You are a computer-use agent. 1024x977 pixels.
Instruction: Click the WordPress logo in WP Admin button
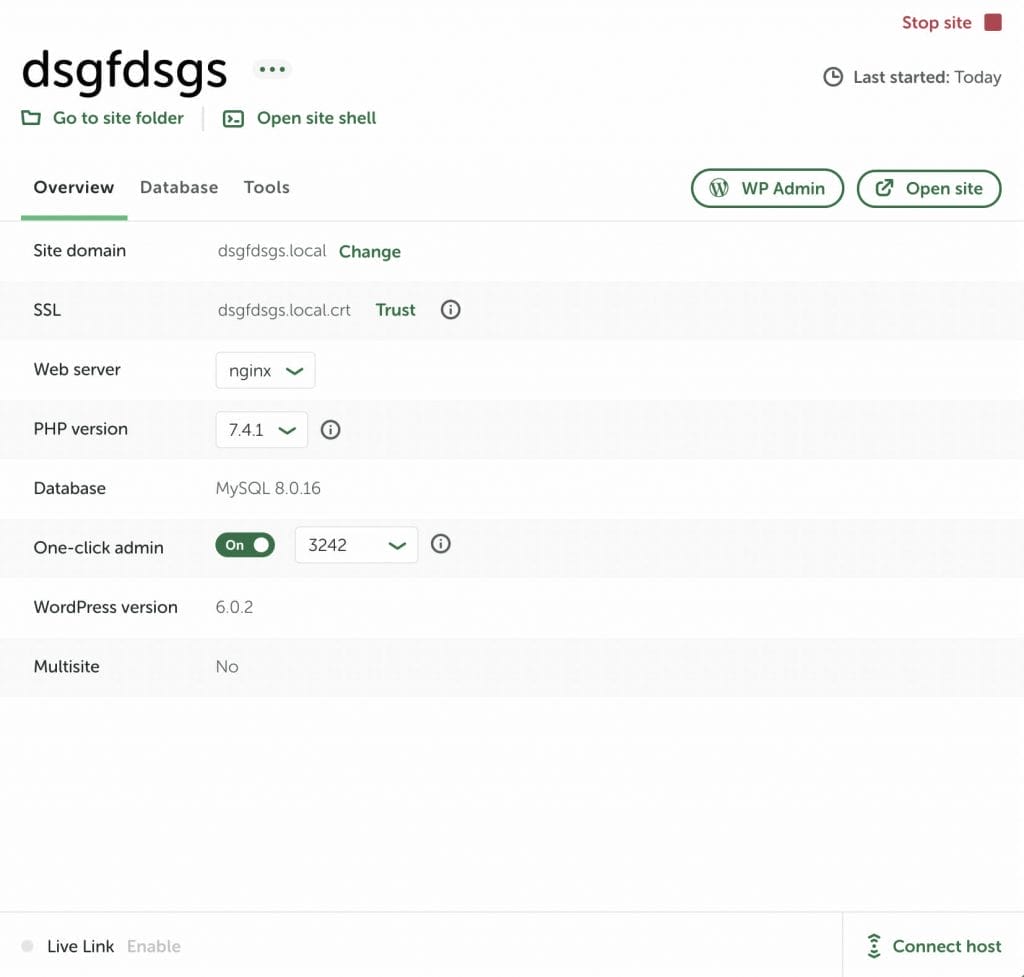[x=718, y=188]
